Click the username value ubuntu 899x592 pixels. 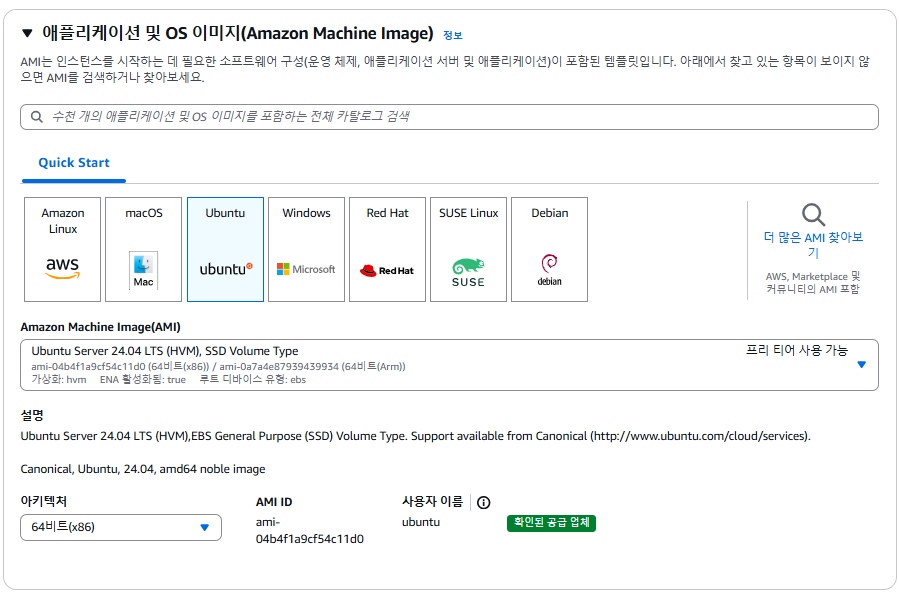421,522
